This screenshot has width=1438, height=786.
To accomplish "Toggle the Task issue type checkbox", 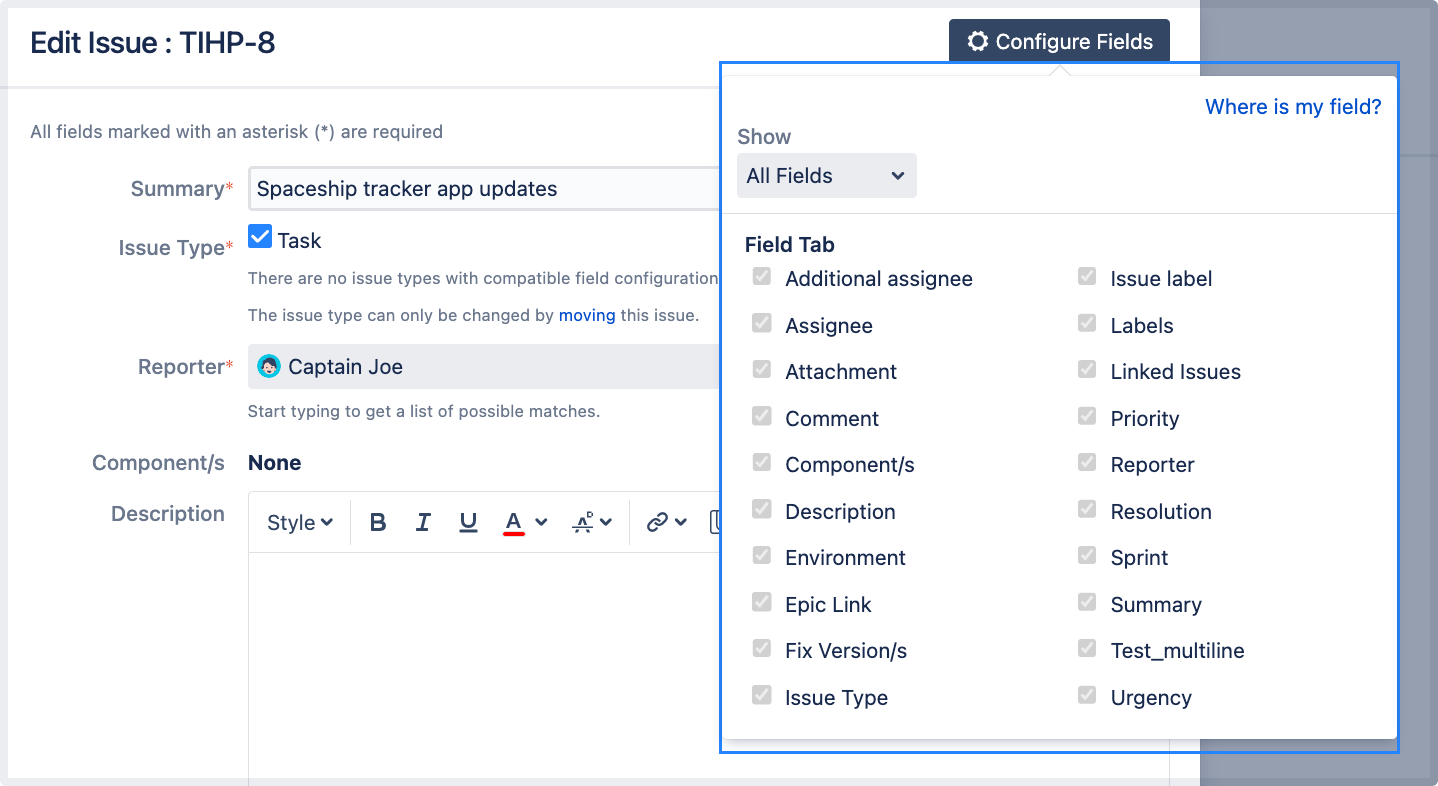I will (260, 236).
